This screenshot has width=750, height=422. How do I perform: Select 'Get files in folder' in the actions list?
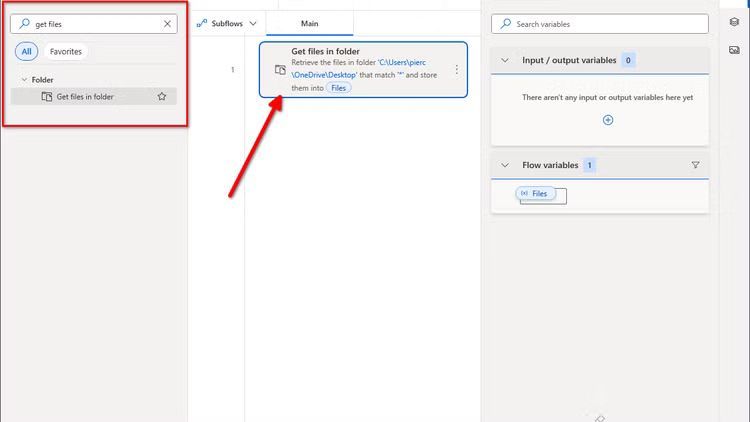tap(85, 97)
